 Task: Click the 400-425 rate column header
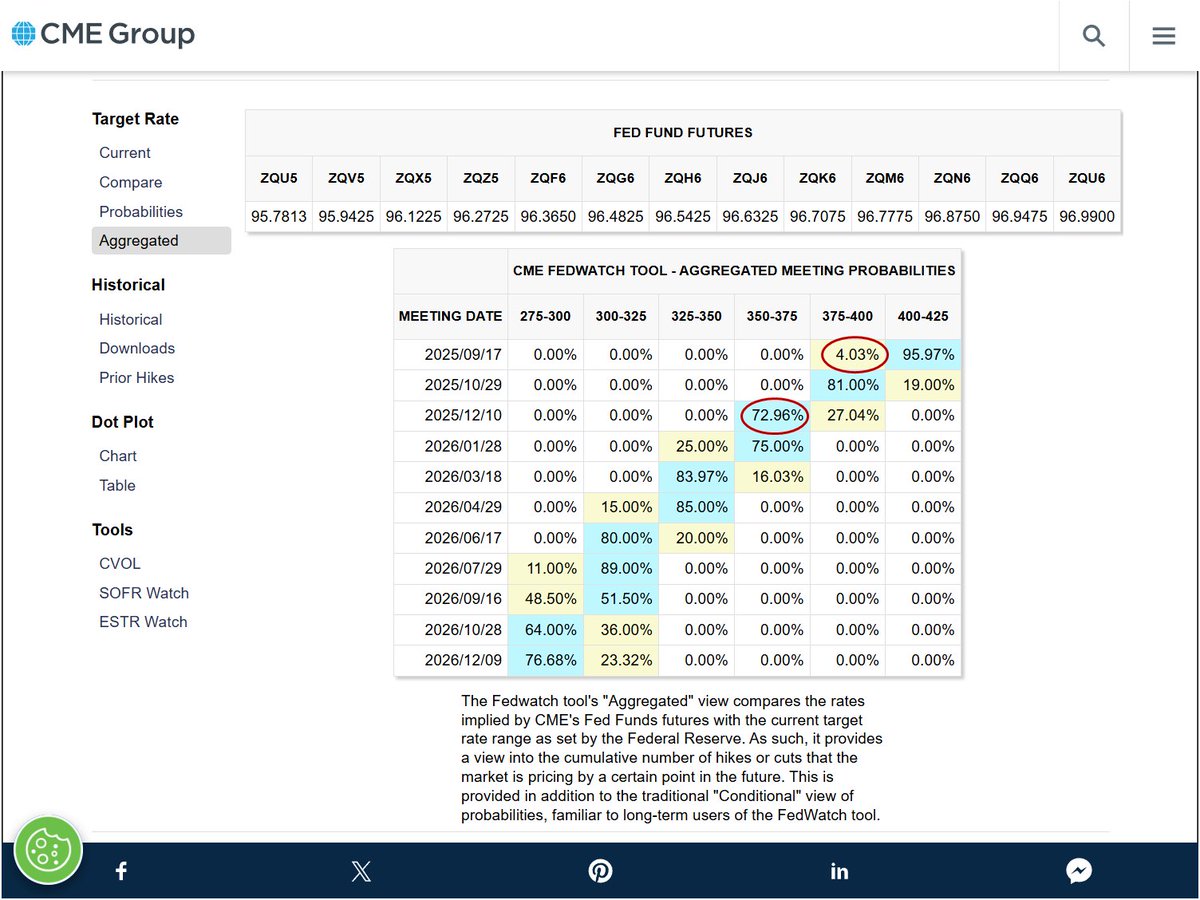point(923,316)
